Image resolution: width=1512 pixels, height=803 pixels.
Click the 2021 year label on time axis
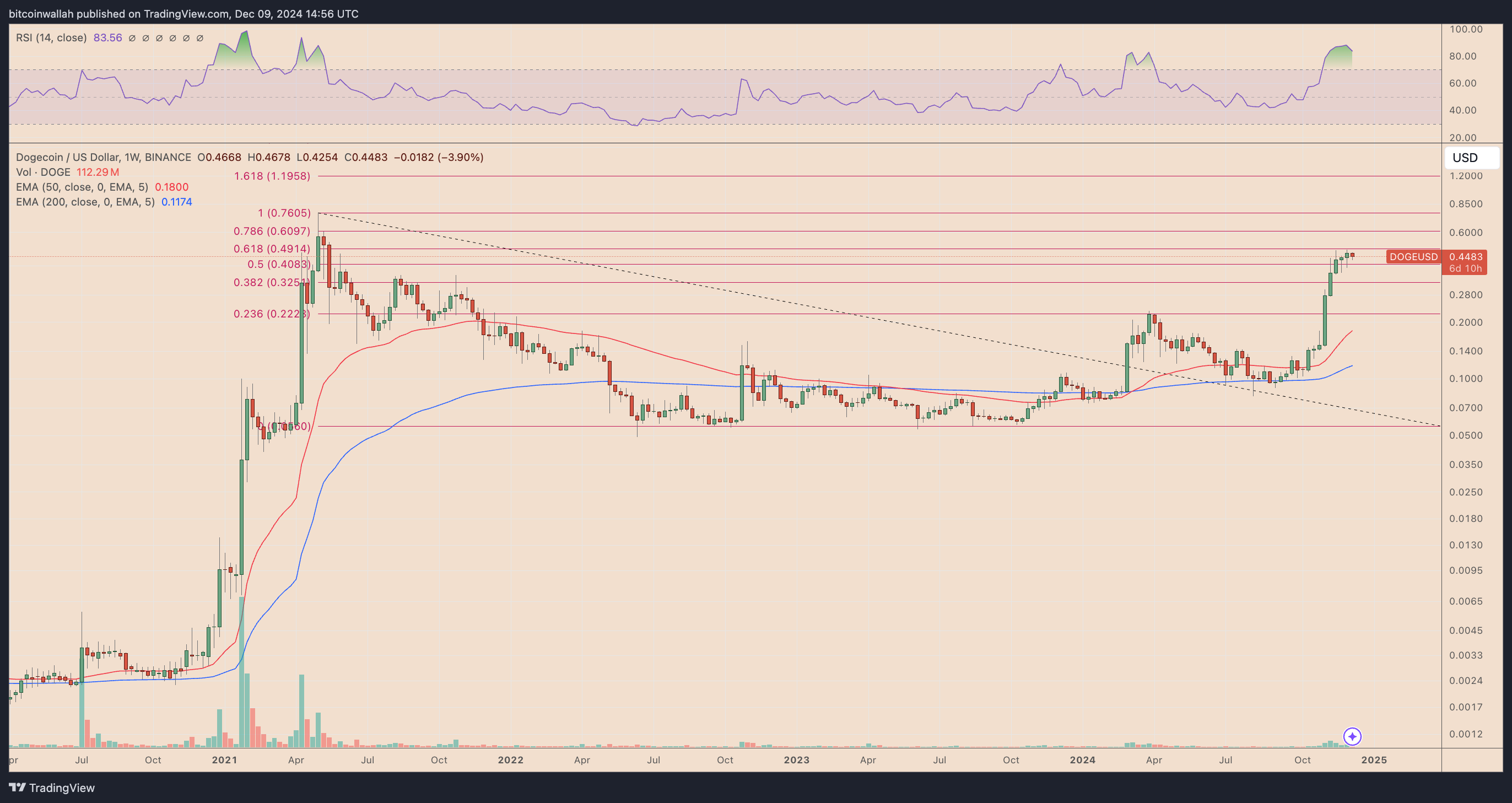[224, 760]
